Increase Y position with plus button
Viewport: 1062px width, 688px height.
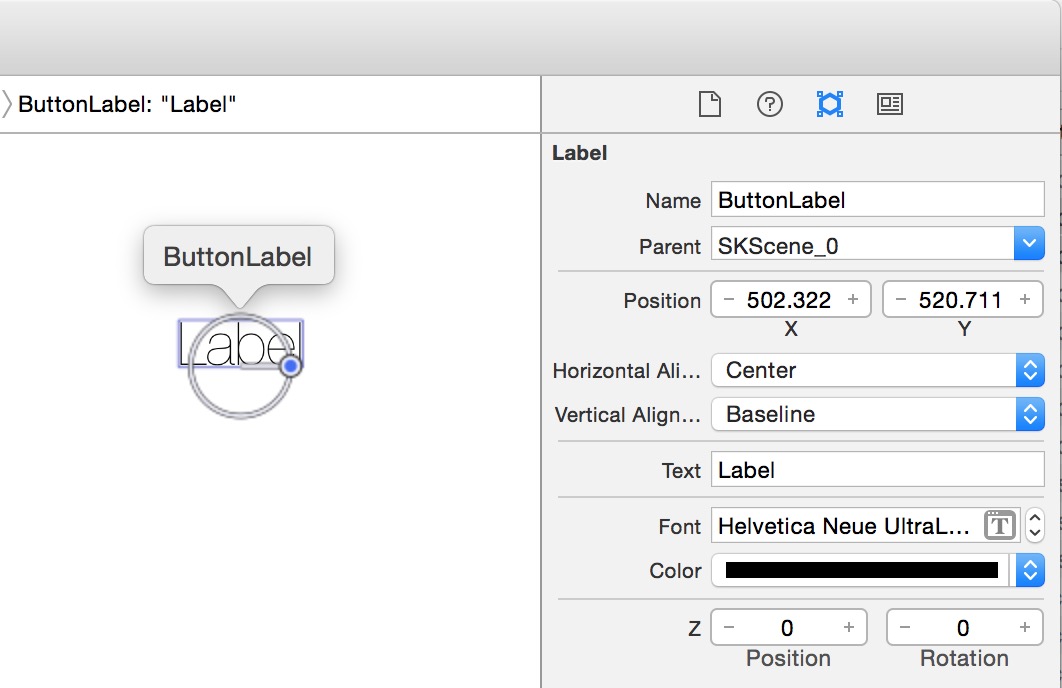(x=1025, y=300)
